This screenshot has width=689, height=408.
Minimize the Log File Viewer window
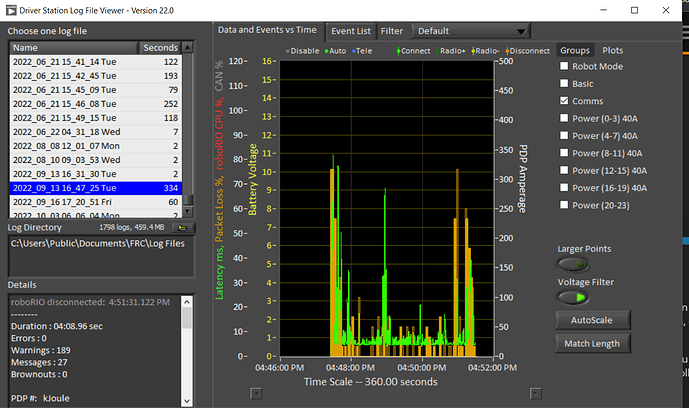coord(603,10)
